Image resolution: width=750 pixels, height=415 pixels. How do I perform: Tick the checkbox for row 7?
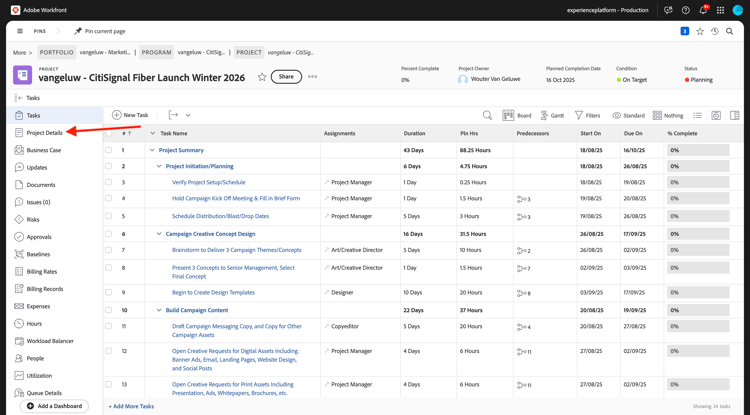point(109,250)
